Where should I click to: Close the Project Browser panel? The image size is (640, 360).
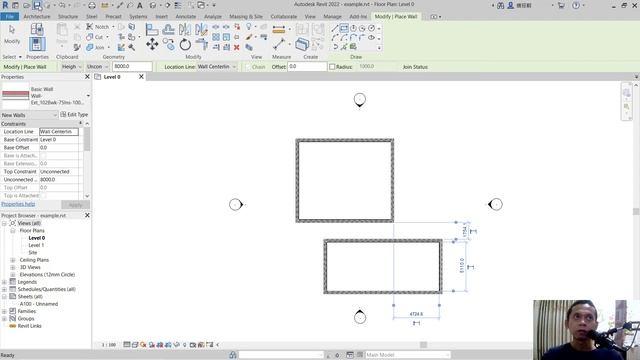[x=87, y=215]
